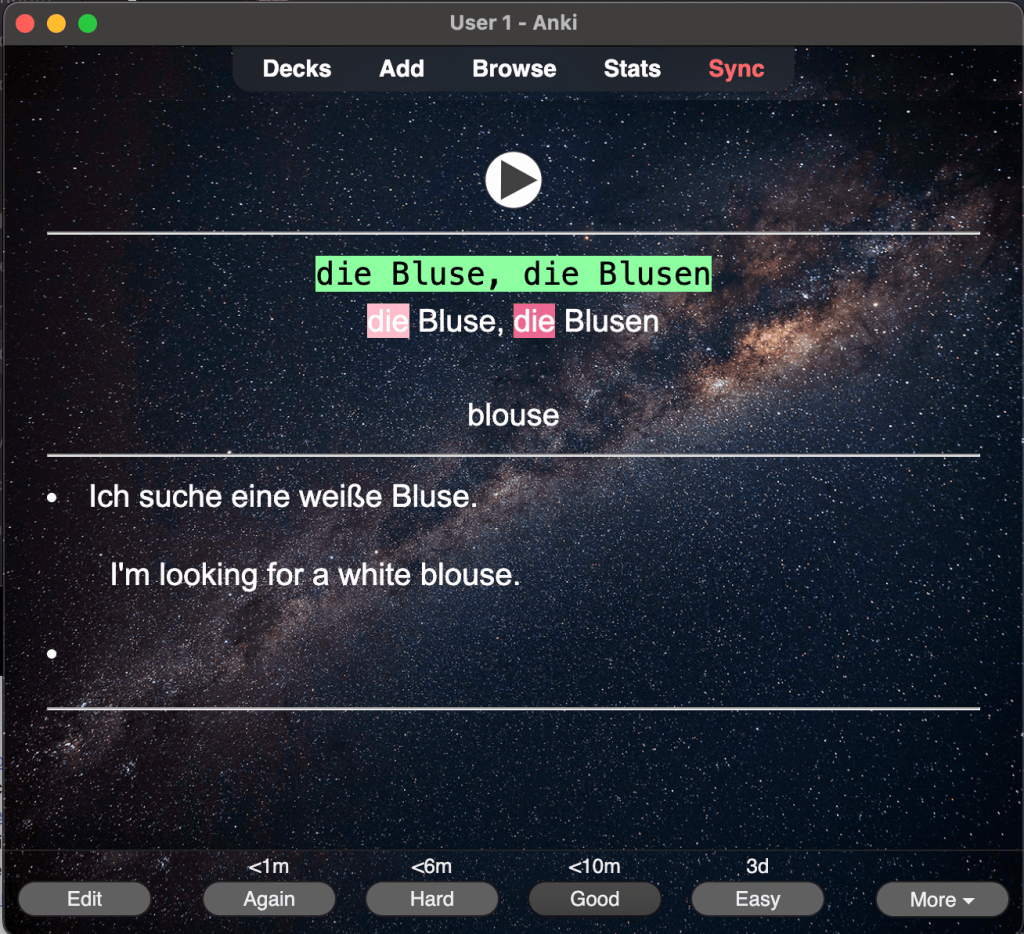Image resolution: width=1024 pixels, height=934 pixels.
Task: View the Stats page
Action: pos(632,69)
